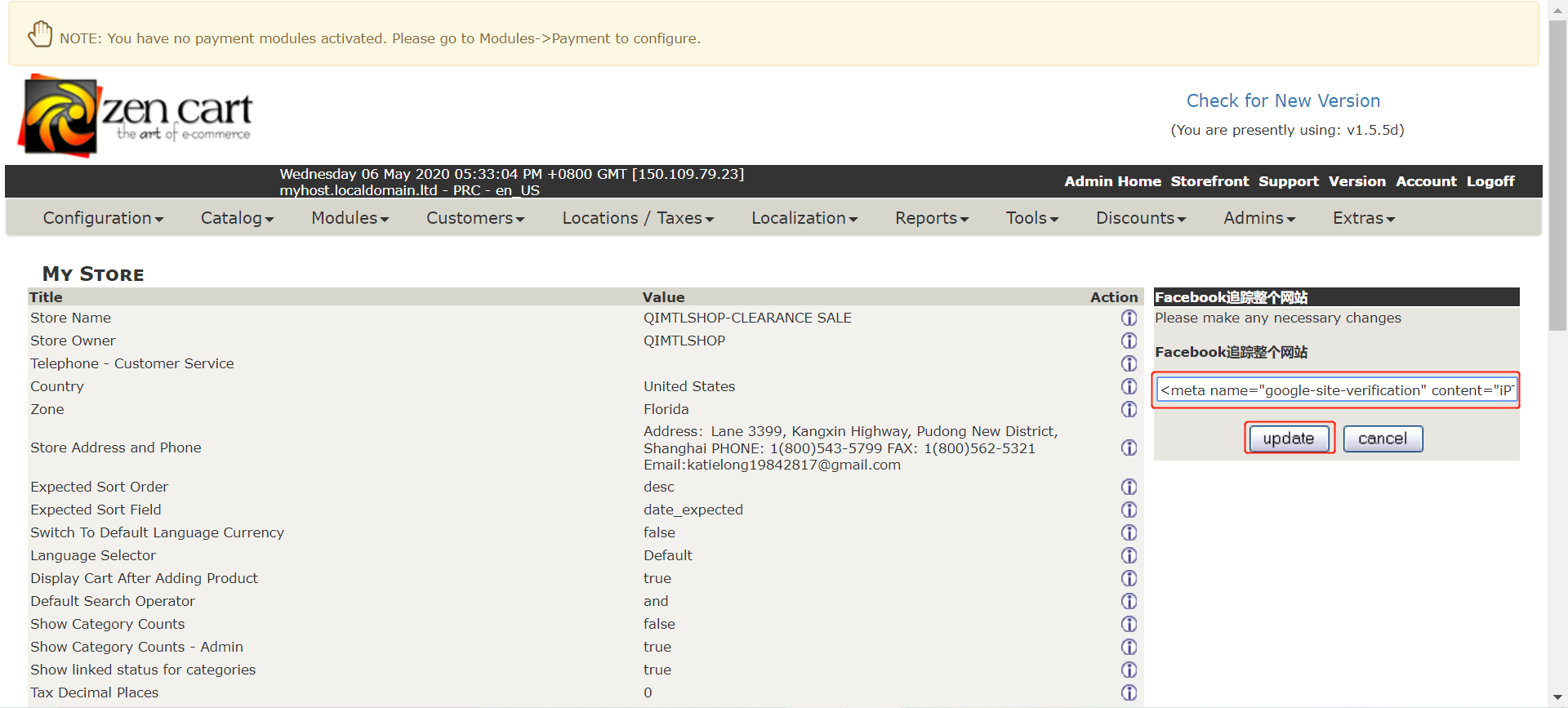Click Expected Sort Order title
This screenshot has width=1568, height=708.
click(100, 487)
